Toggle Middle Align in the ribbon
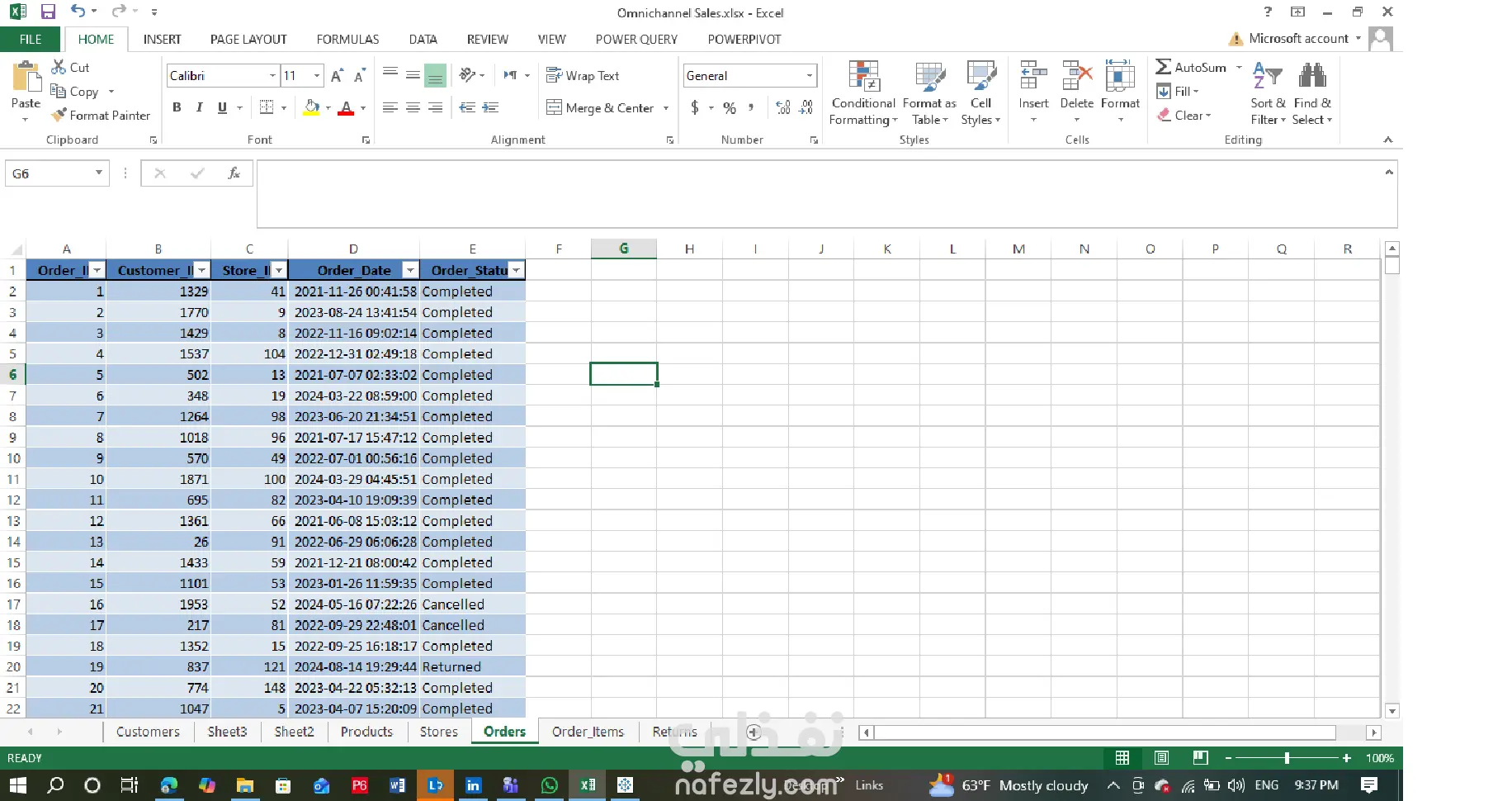This screenshot has height=801, width=1512. (413, 74)
